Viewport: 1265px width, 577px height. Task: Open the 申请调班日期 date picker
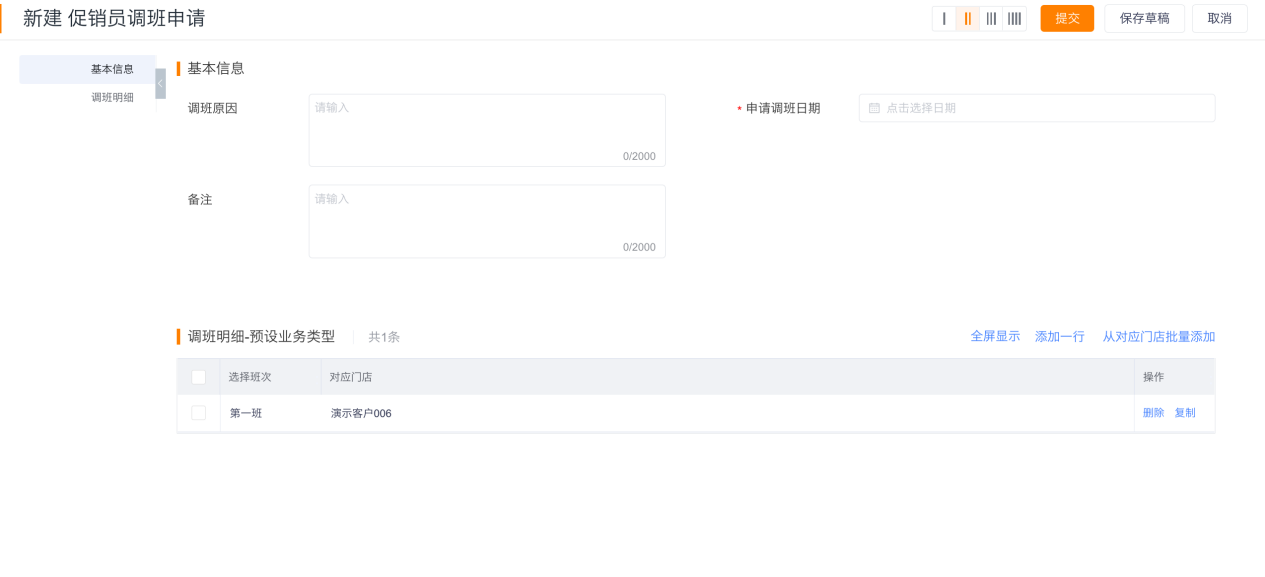1037,108
